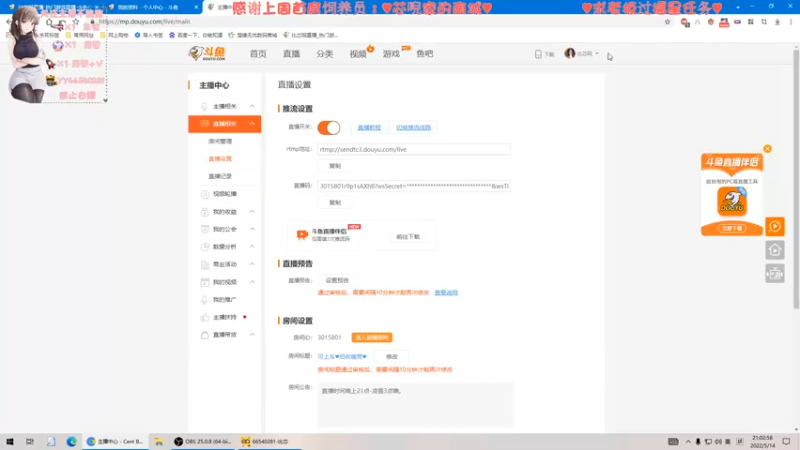Image resolution: width=800 pixels, height=450 pixels.
Task: Click the browser address bar
Action: (x=378, y=21)
